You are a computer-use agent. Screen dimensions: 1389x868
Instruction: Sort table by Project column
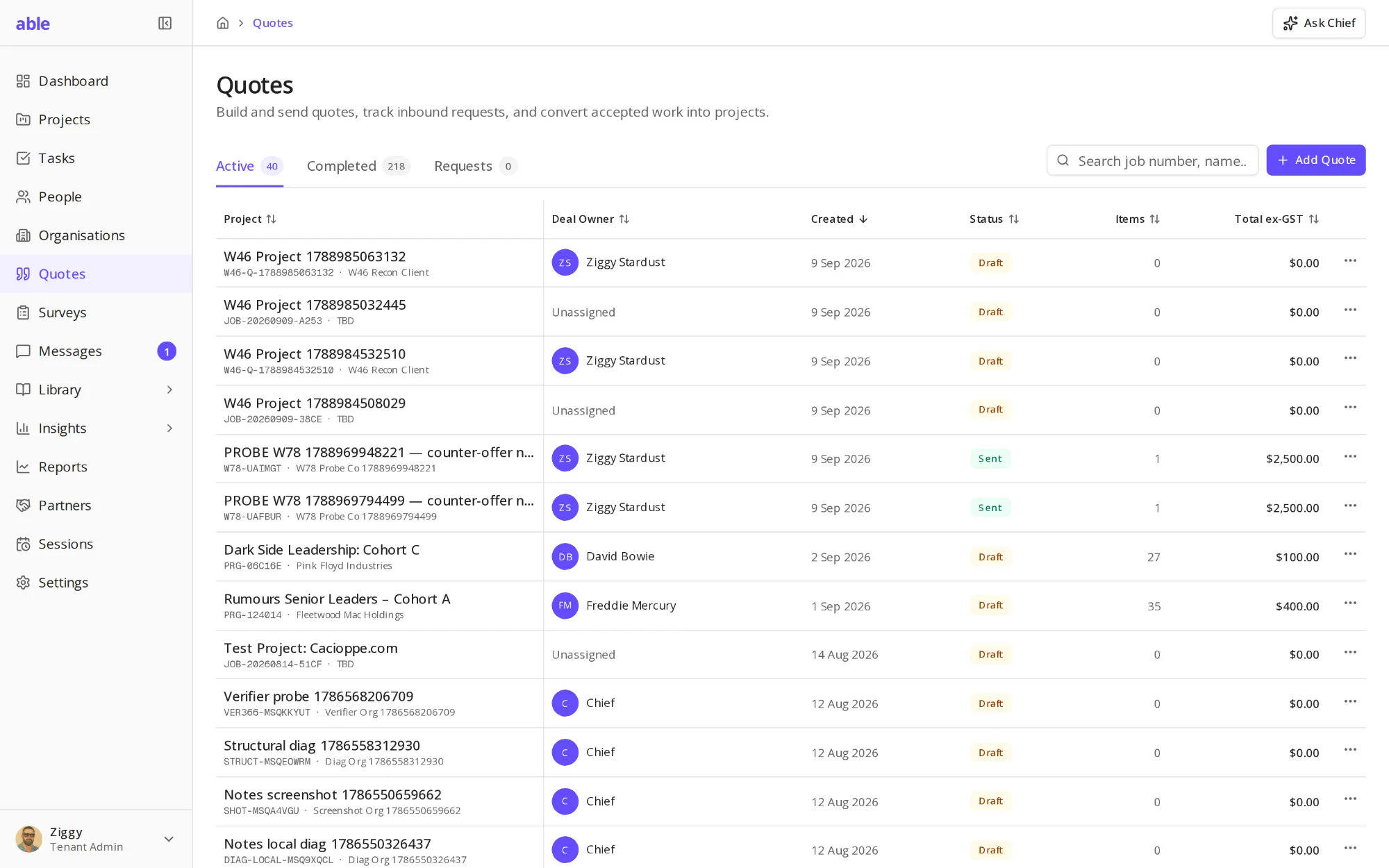coord(250,219)
